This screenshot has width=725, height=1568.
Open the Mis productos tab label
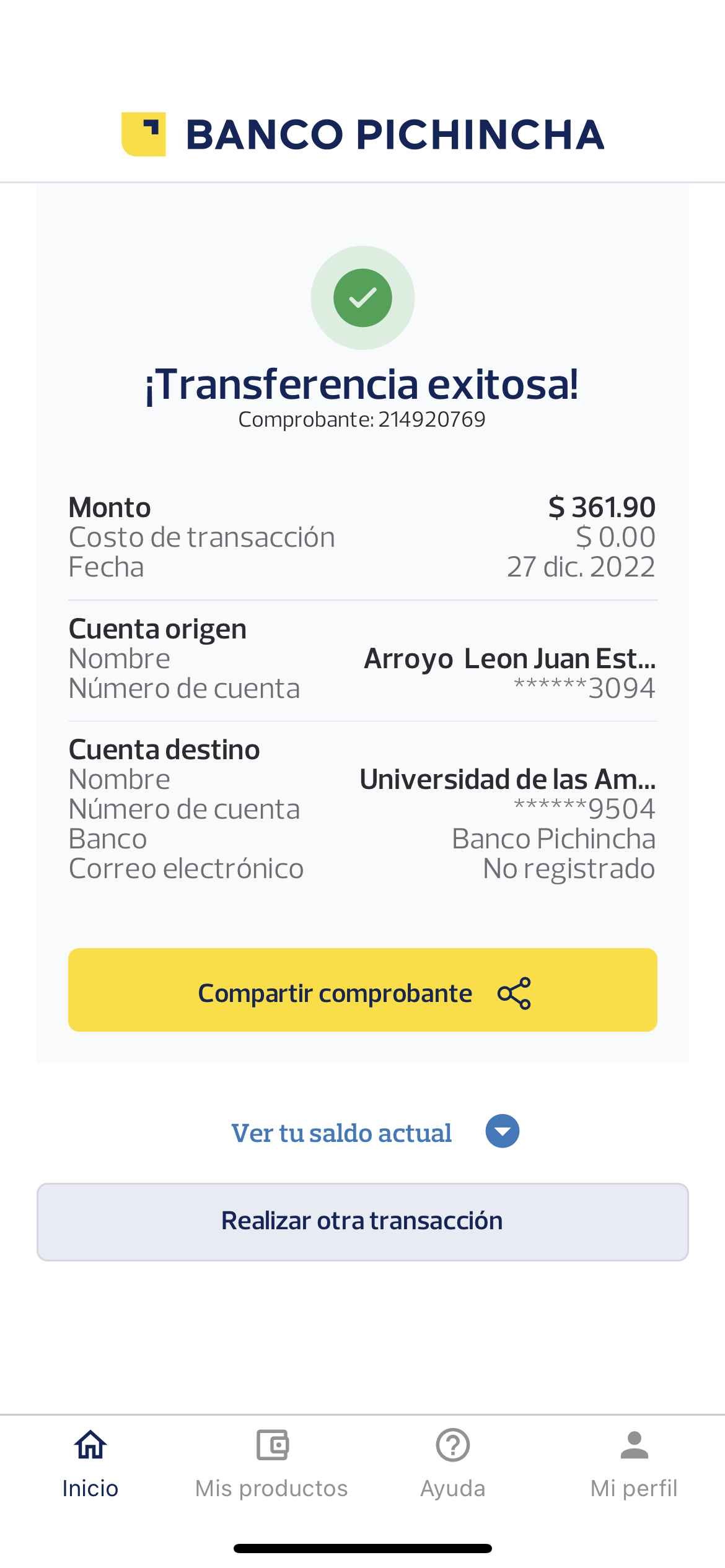(272, 1488)
